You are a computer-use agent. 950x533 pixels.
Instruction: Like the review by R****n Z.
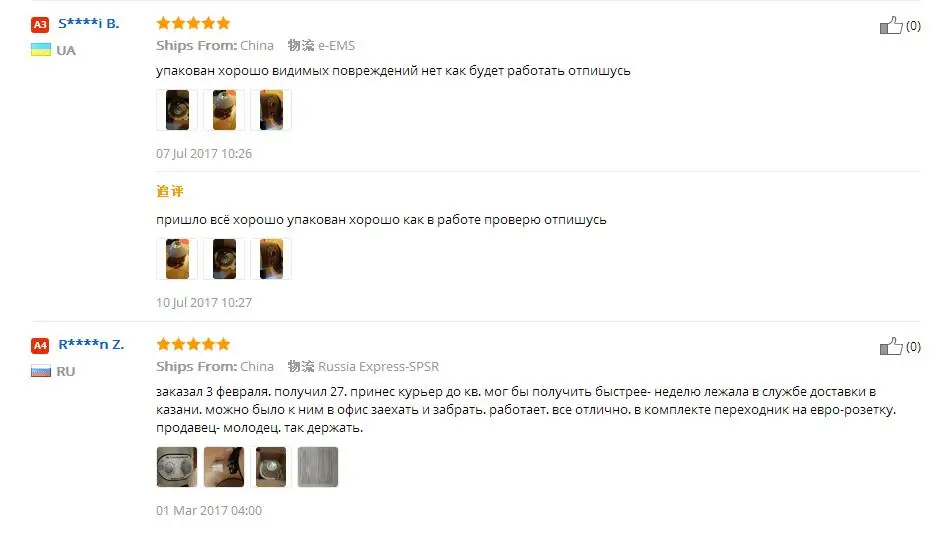(x=891, y=346)
